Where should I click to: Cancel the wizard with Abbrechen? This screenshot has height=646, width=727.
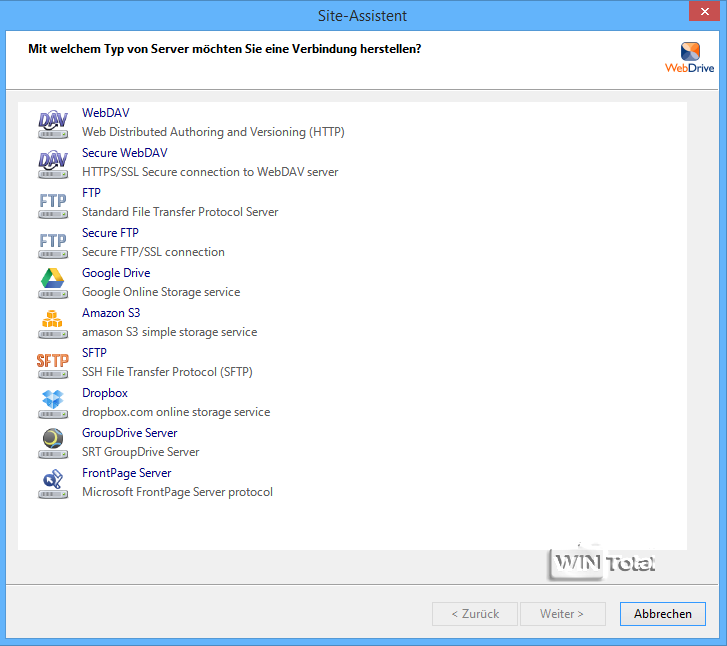[x=663, y=614]
